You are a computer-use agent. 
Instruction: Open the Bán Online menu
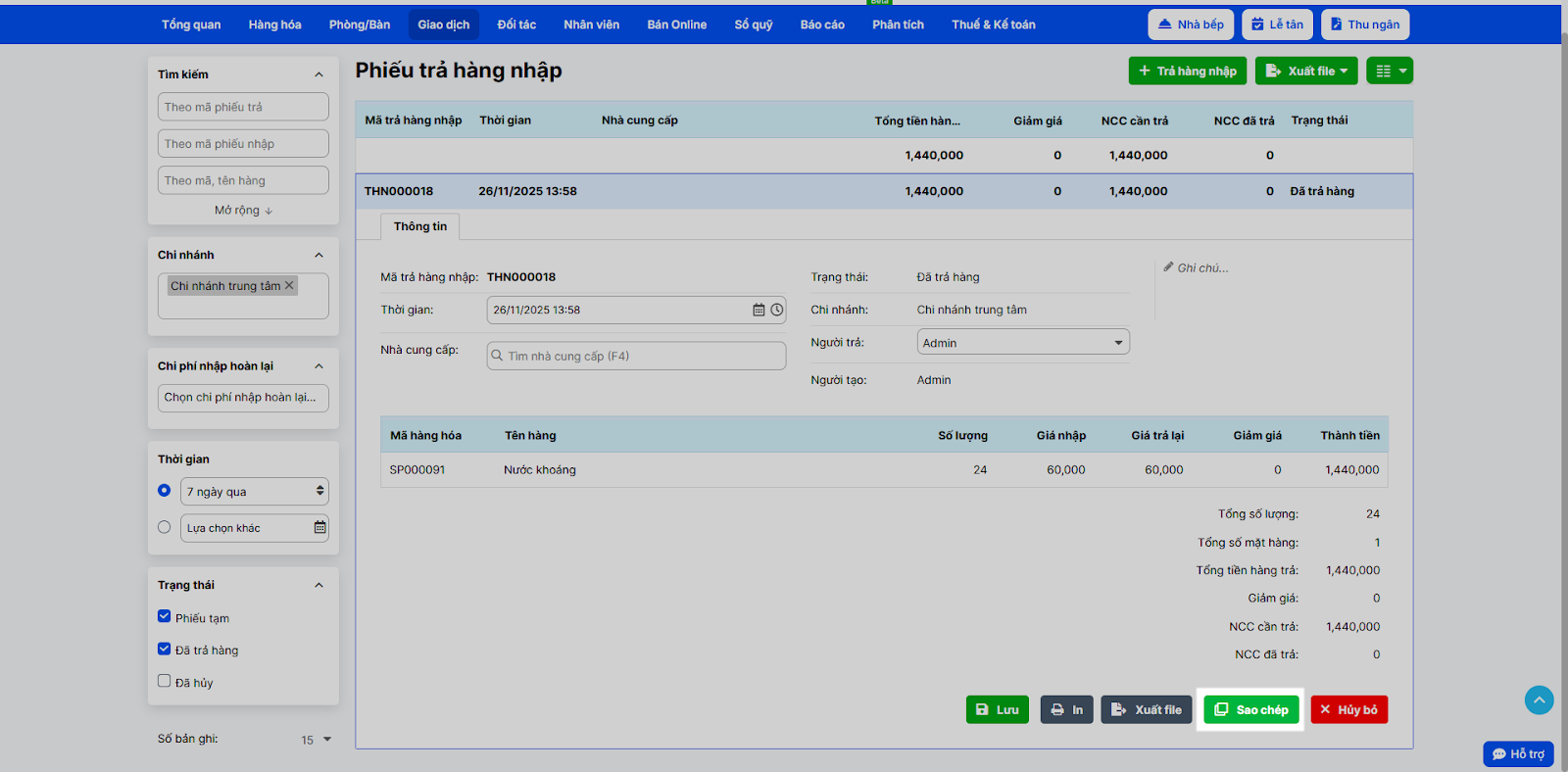click(677, 24)
